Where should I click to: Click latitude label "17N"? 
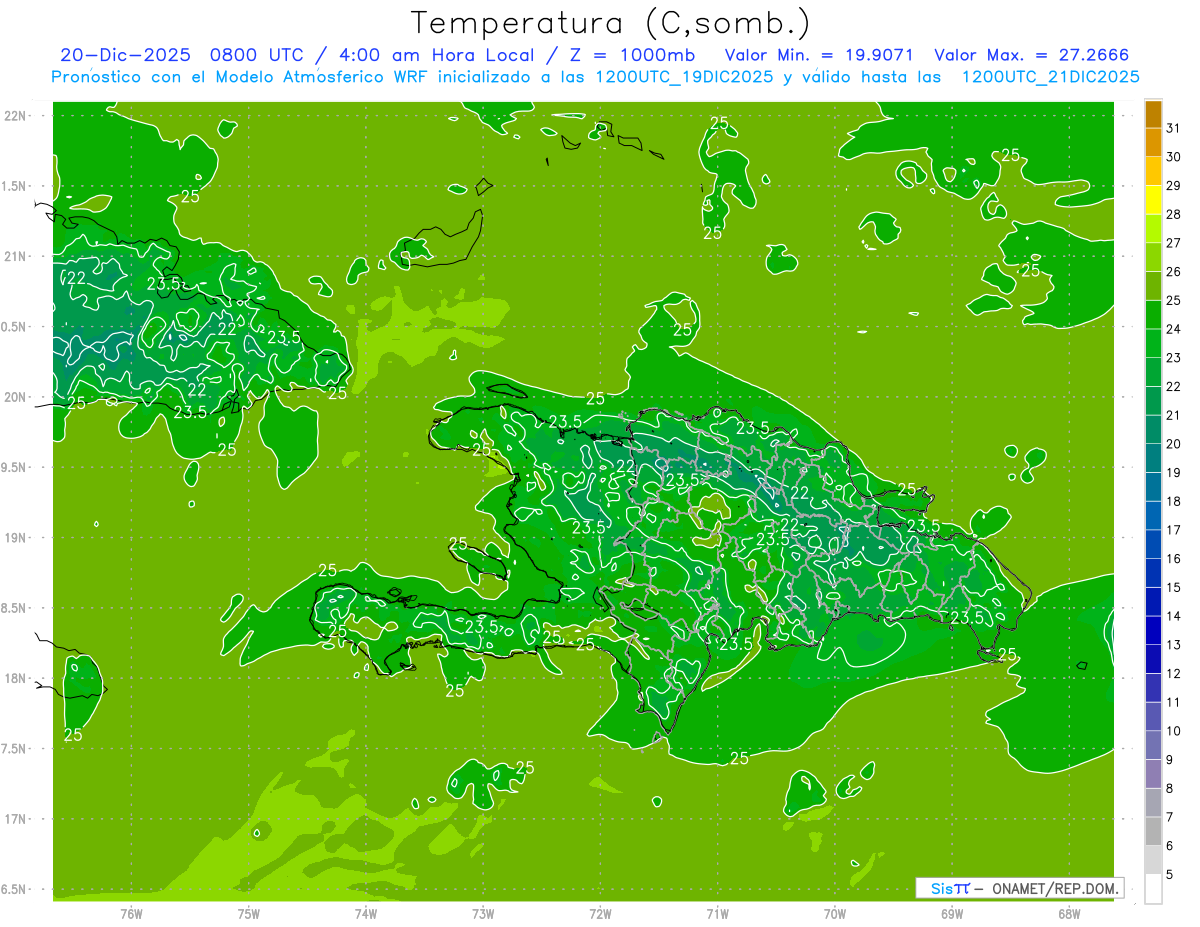[x=16, y=819]
